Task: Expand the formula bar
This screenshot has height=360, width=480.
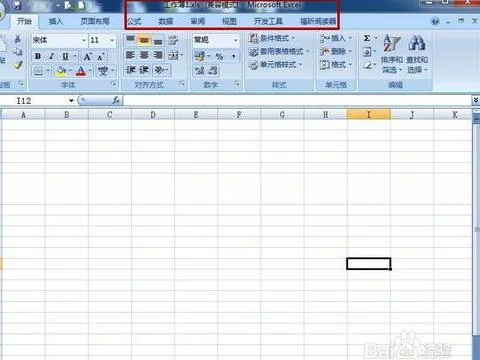Action: click(x=475, y=100)
